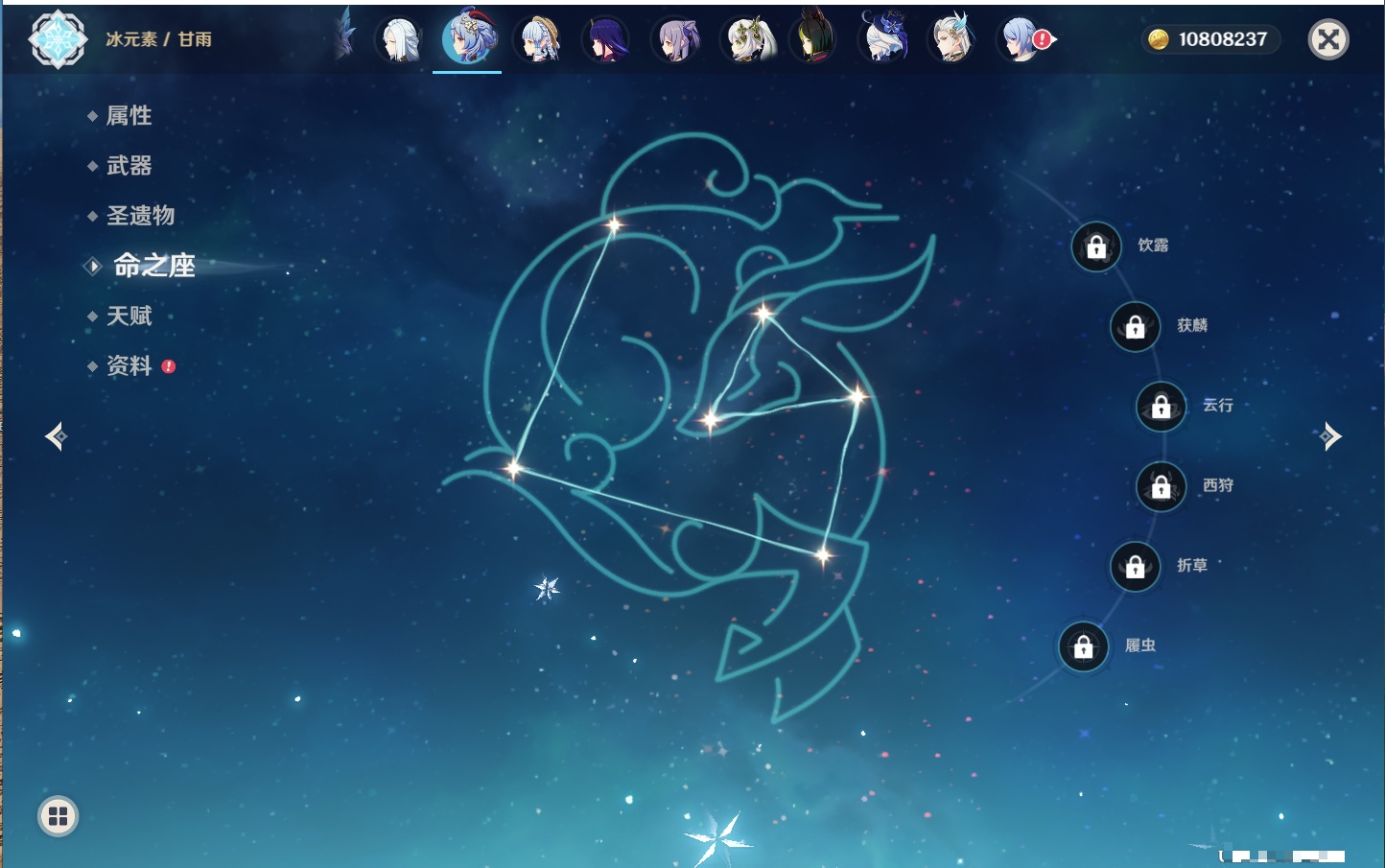1385x868 pixels.
Task: Click the locked 西狩 constellation node
Action: [x=1162, y=486]
